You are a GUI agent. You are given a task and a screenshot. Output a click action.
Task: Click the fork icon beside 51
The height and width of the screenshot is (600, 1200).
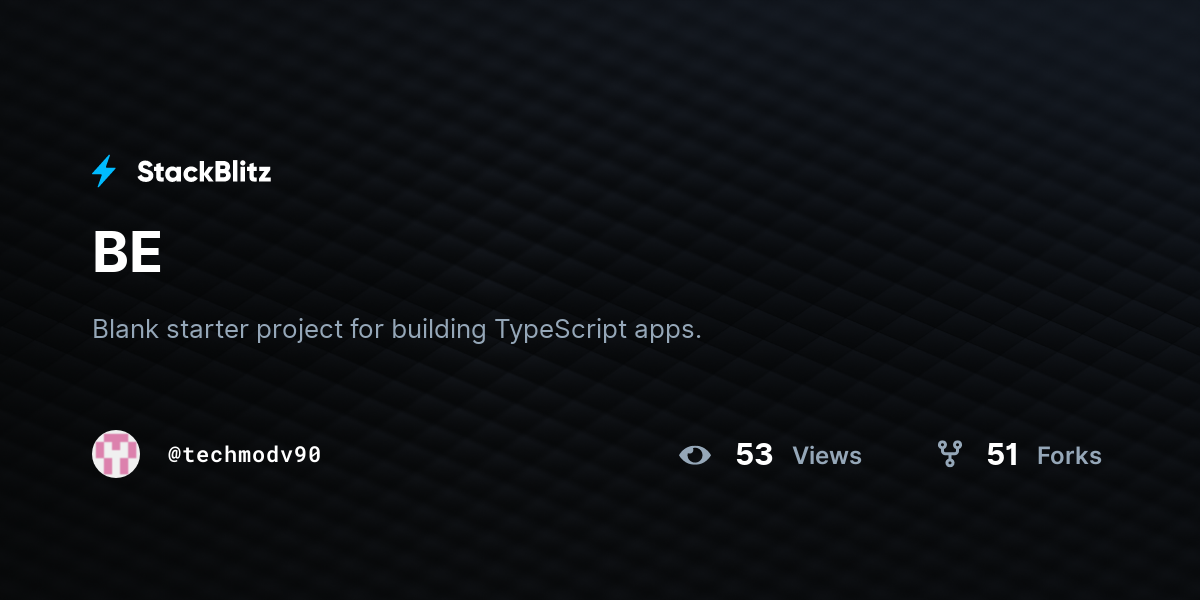coord(949,454)
